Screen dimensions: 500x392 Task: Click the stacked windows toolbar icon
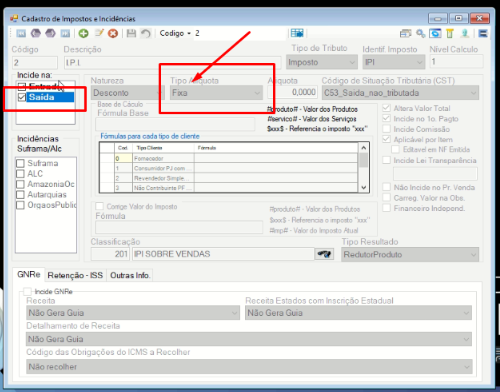(x=405, y=33)
